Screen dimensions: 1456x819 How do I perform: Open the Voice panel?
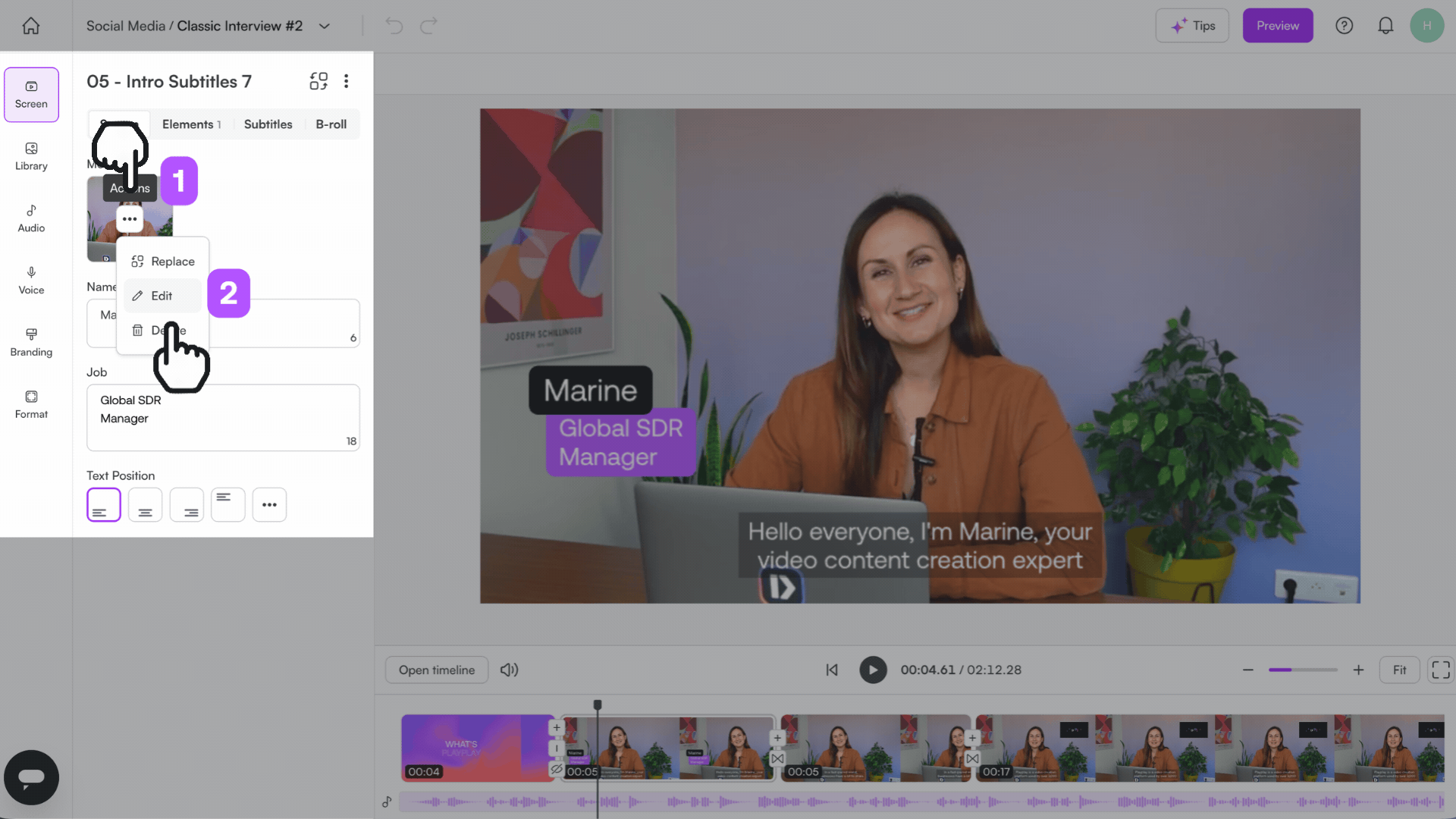pyautogui.click(x=31, y=281)
